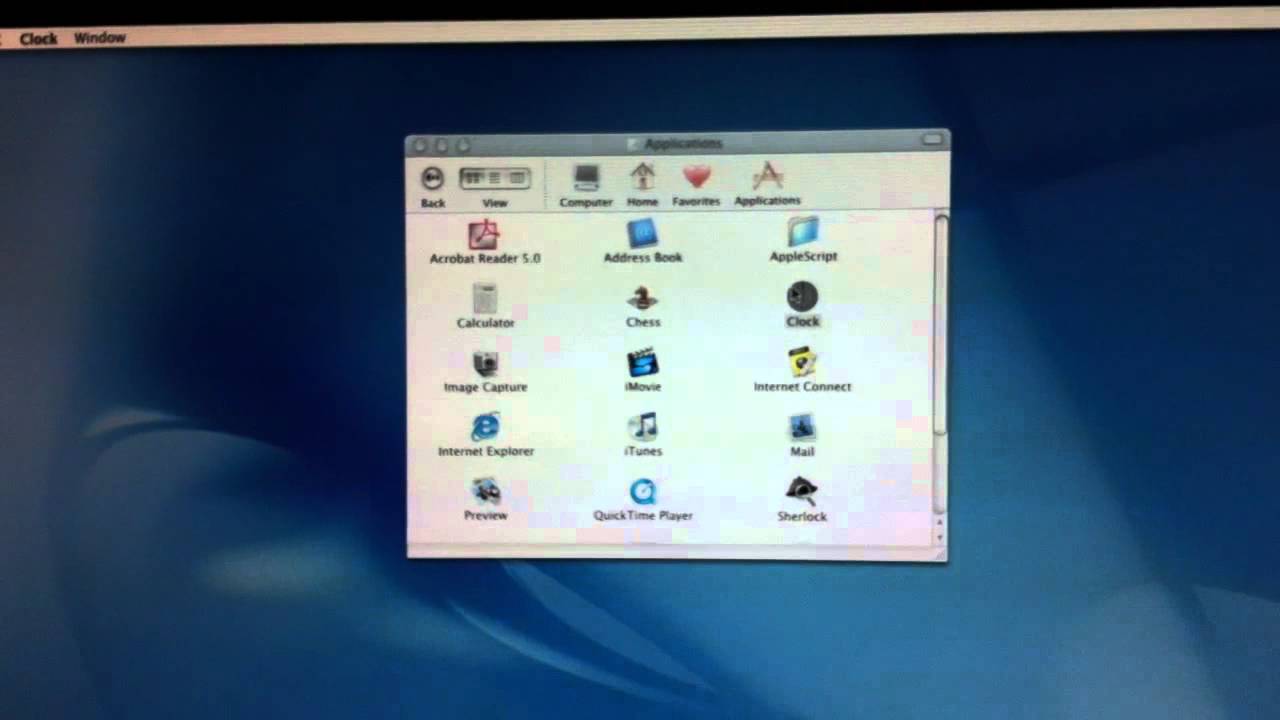Image resolution: width=1280 pixels, height=720 pixels.
Task: Toggle toolbar with the title bar pill button
Action: [932, 140]
